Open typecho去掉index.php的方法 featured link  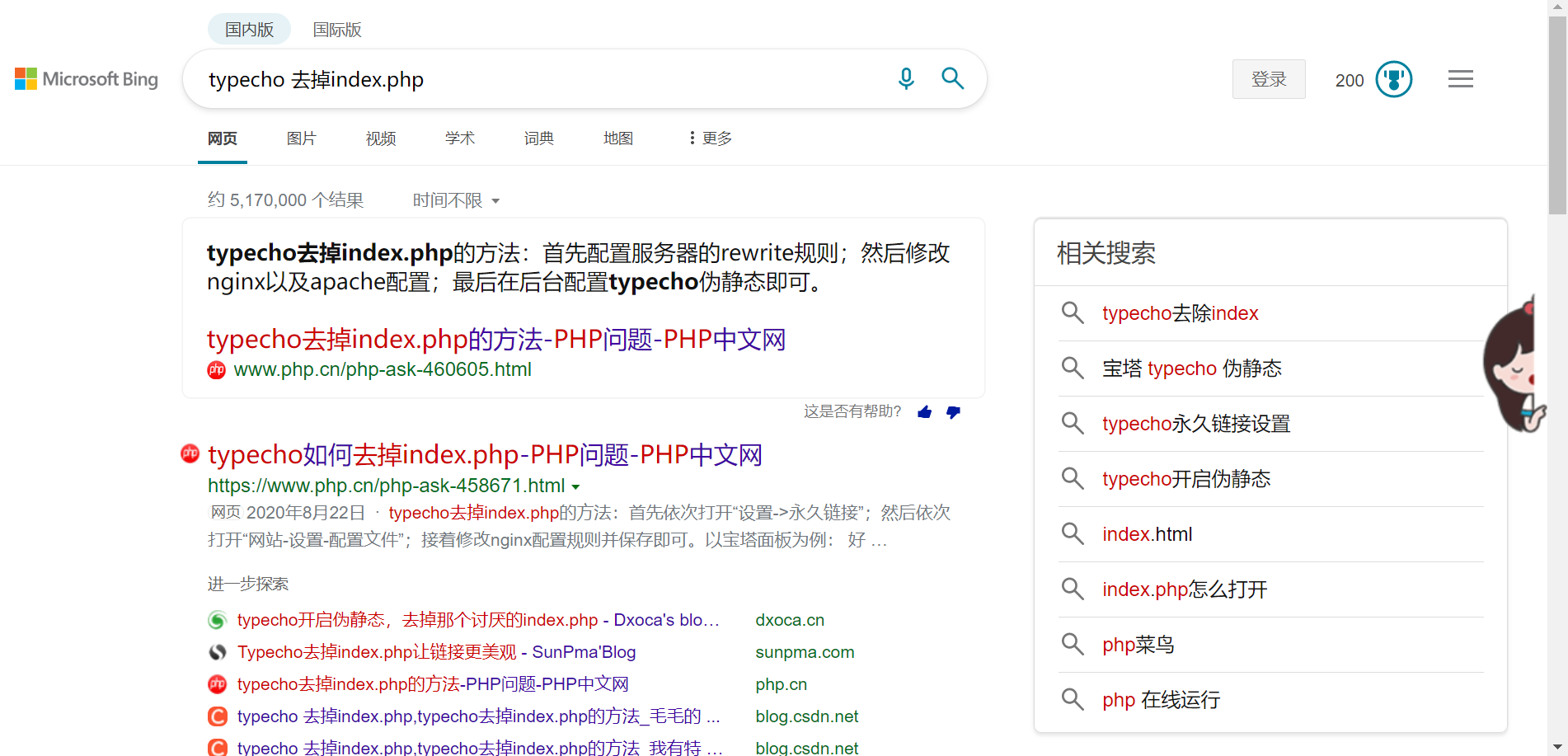click(496, 339)
